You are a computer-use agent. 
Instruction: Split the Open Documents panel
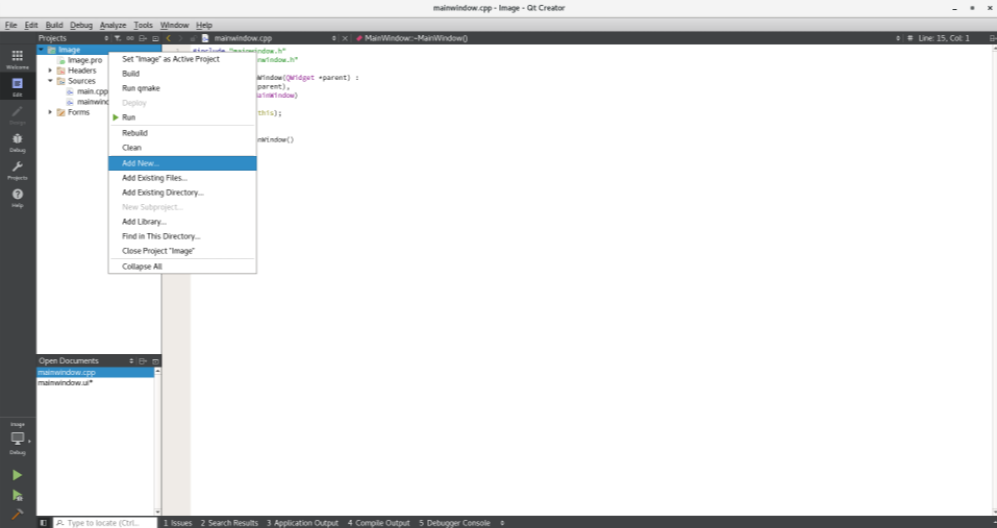click(143, 361)
